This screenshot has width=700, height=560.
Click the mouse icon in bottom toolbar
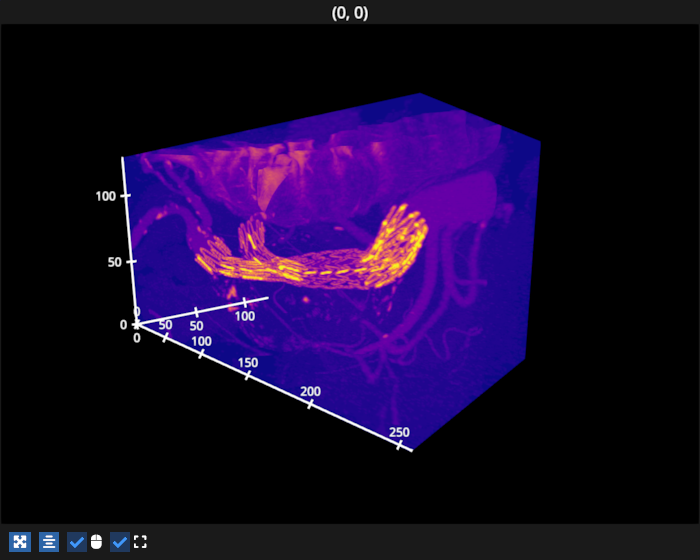tap(96, 542)
